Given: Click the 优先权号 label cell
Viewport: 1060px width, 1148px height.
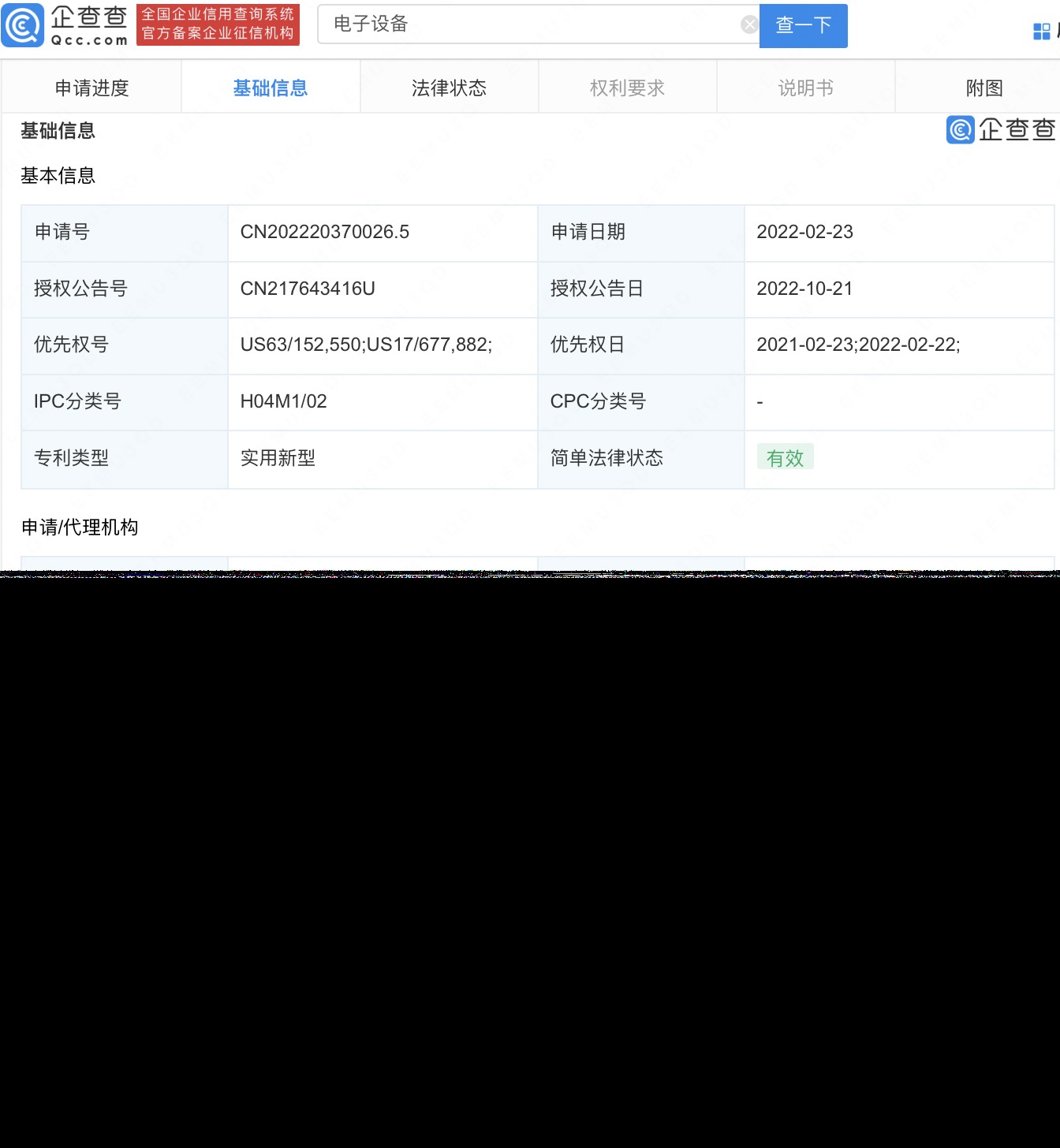Looking at the screenshot, I should tap(125, 345).
